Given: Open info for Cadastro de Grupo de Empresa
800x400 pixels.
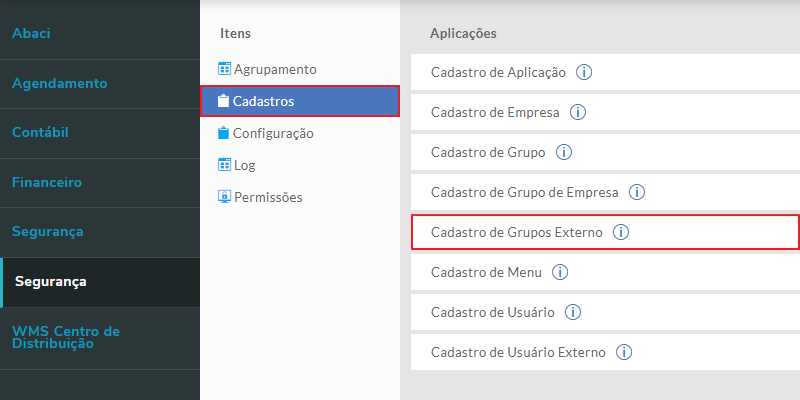Looking at the screenshot, I should pyautogui.click(x=637, y=192).
